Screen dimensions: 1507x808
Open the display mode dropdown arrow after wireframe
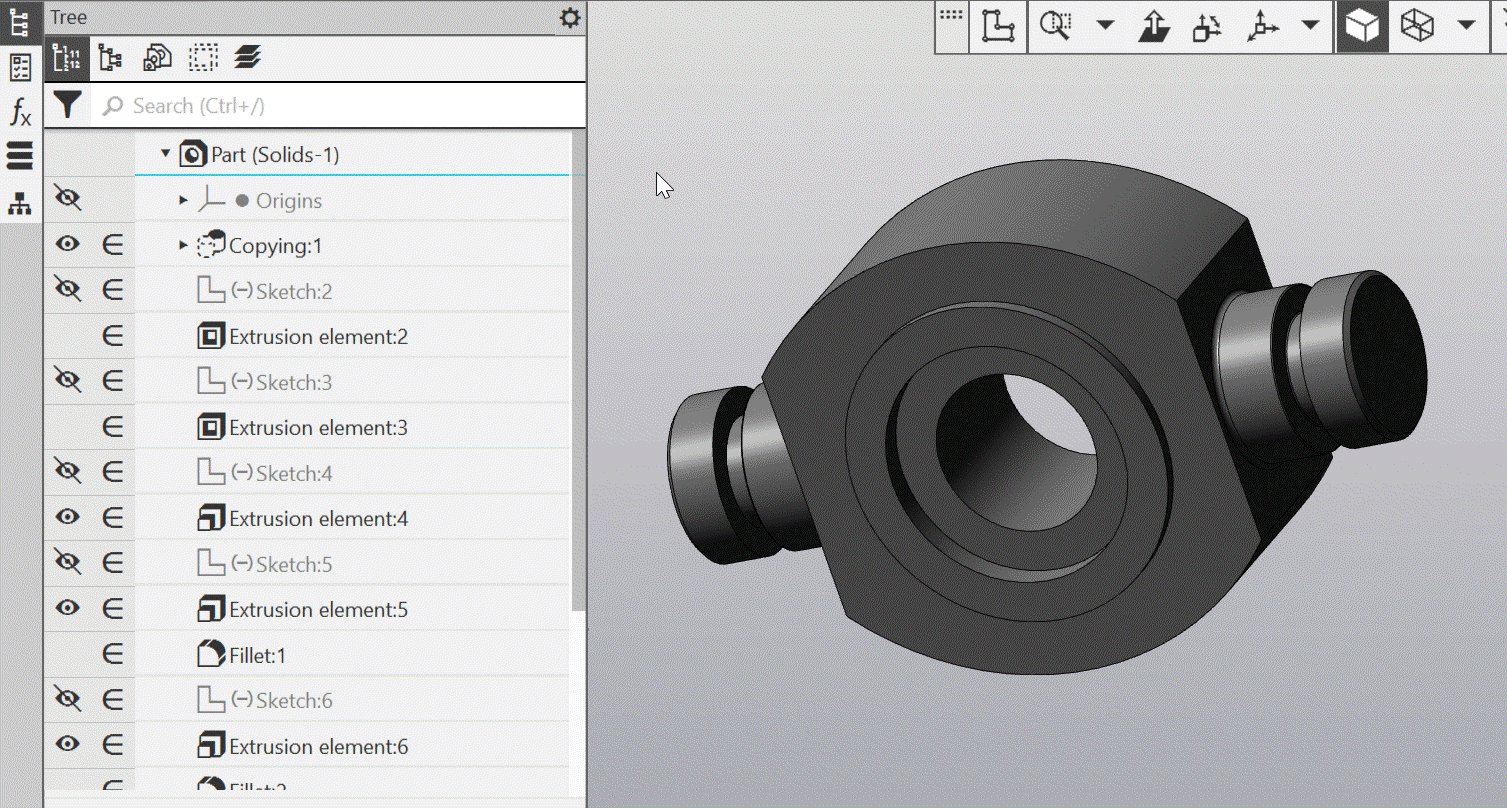(x=1466, y=26)
